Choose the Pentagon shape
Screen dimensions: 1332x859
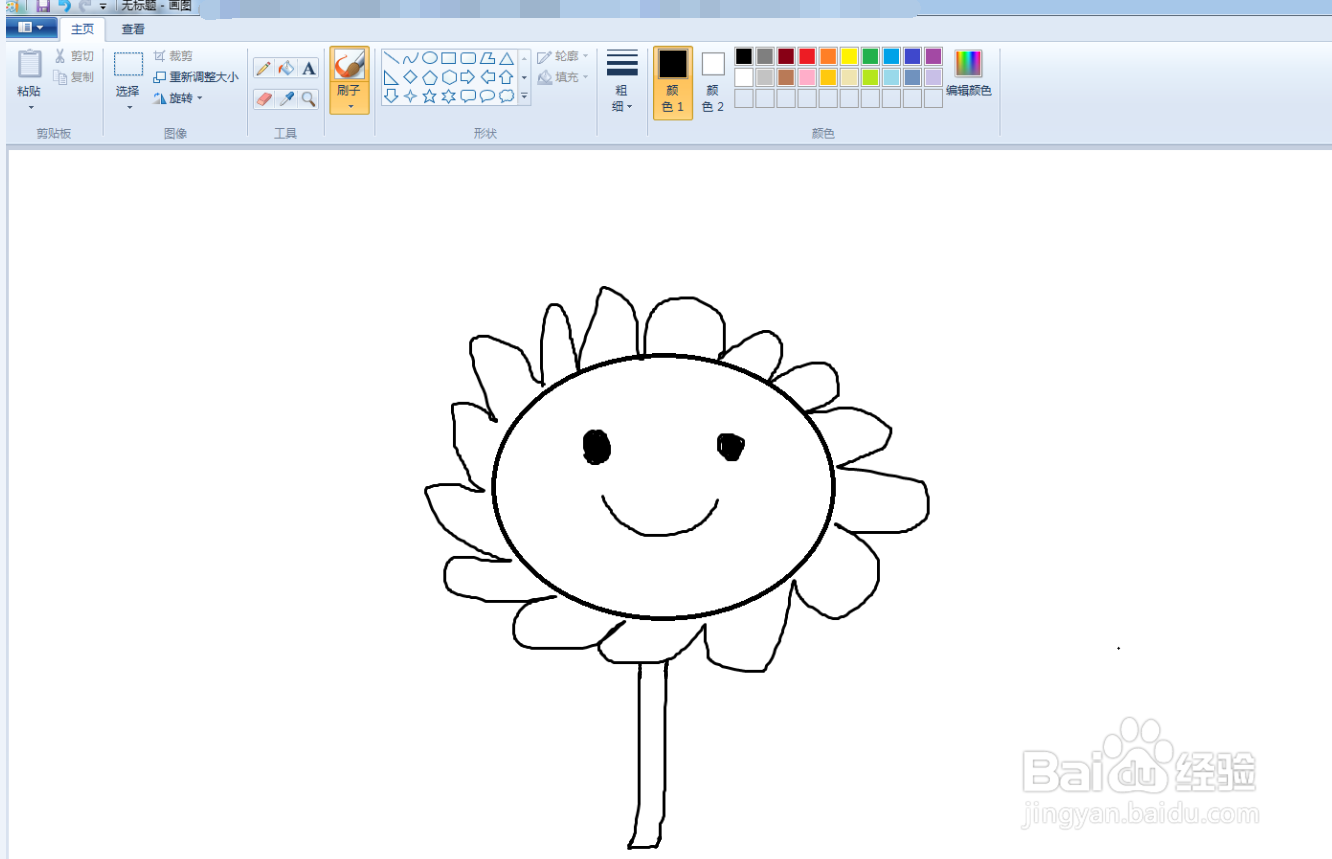click(429, 77)
